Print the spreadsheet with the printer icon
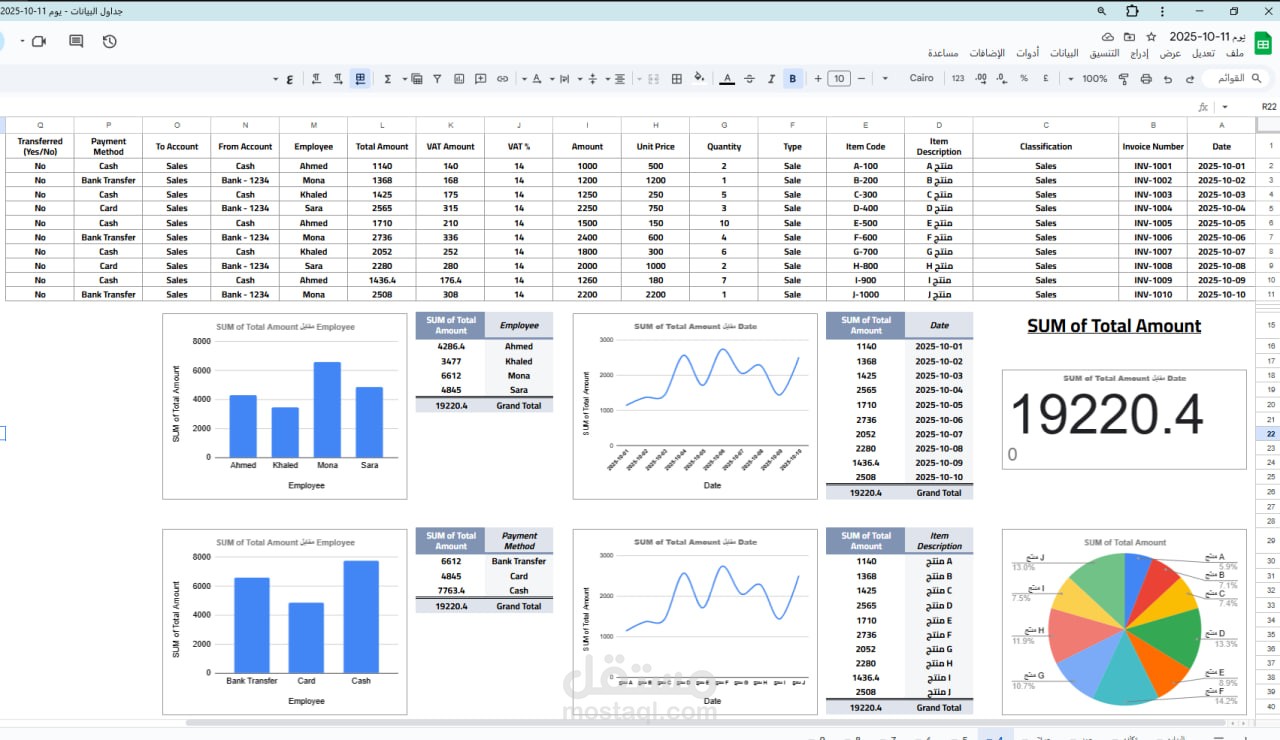This screenshot has width=1280, height=740. pos(1146,78)
